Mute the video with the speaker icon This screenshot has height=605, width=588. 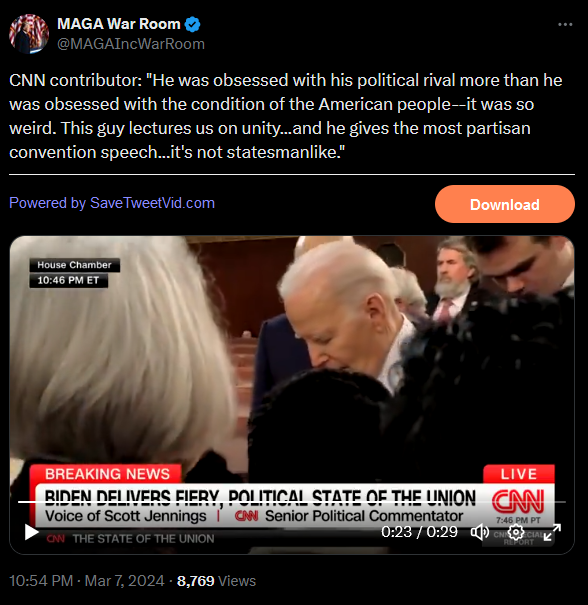[x=480, y=532]
